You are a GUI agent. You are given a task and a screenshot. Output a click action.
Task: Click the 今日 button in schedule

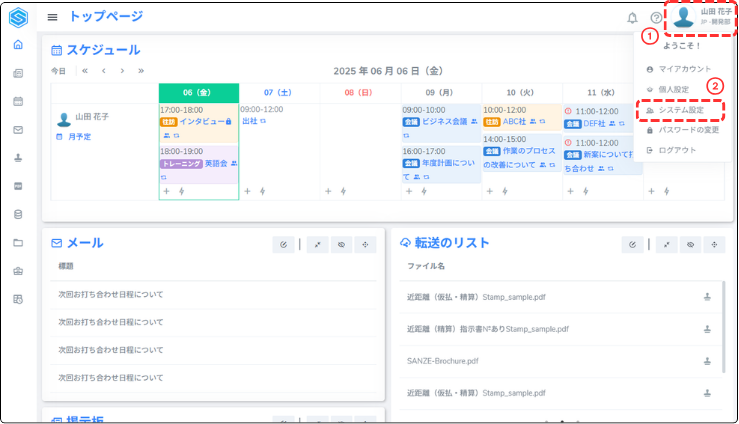tap(59, 71)
